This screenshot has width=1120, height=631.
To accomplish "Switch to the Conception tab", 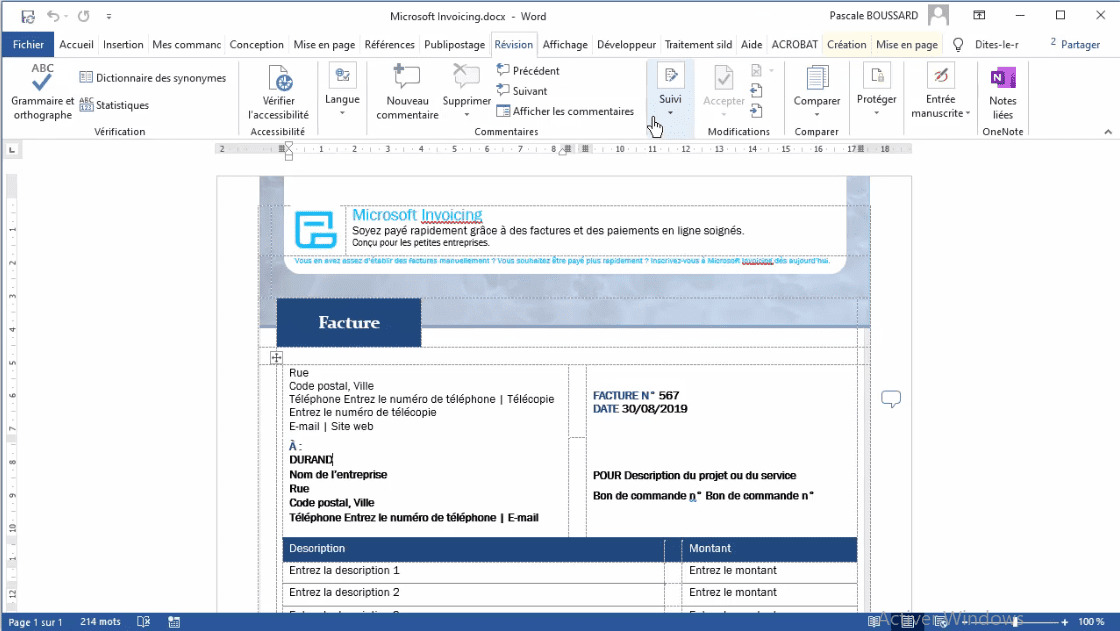I will 256,44.
